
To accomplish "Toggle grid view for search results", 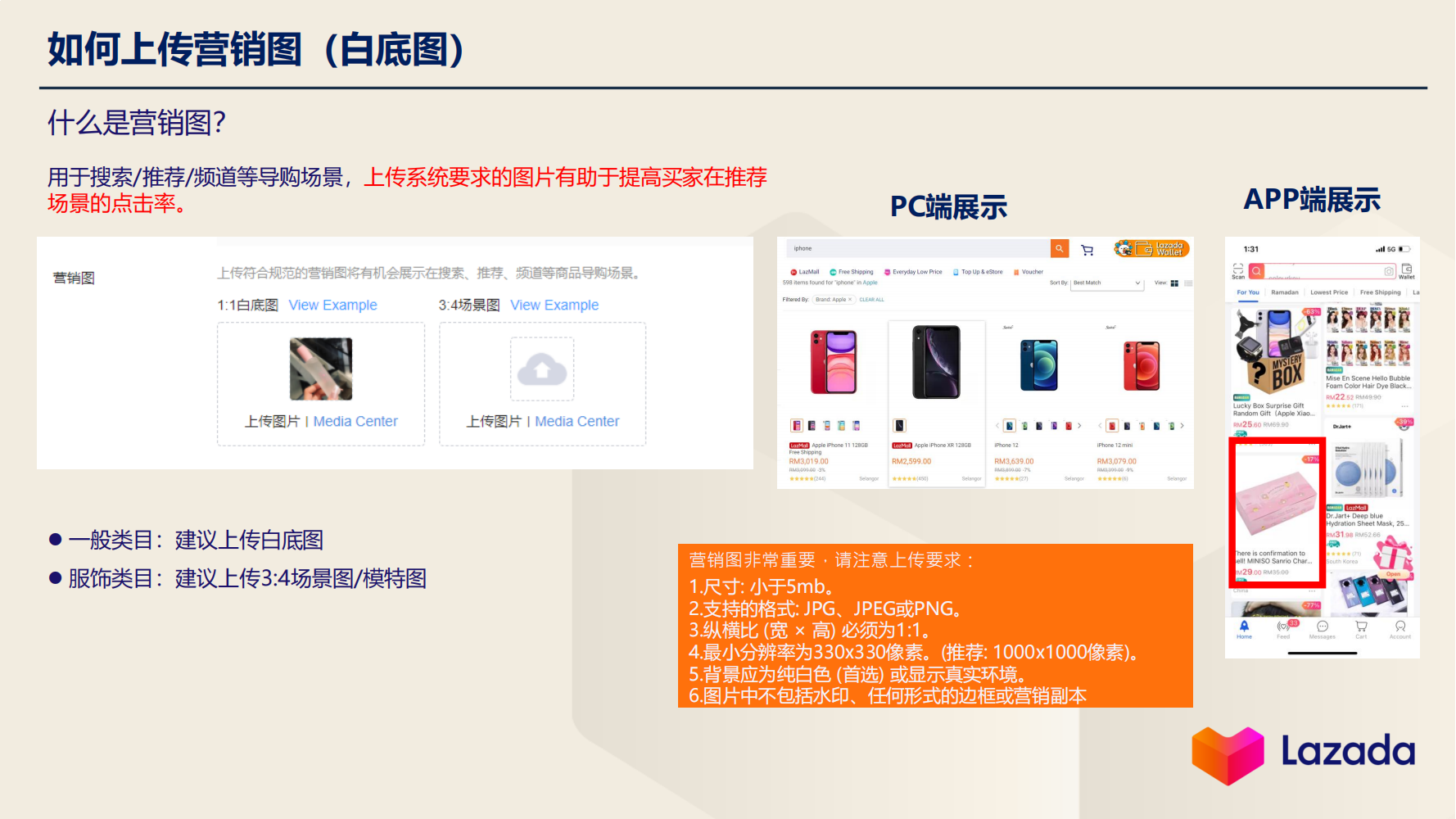I will tap(1174, 283).
